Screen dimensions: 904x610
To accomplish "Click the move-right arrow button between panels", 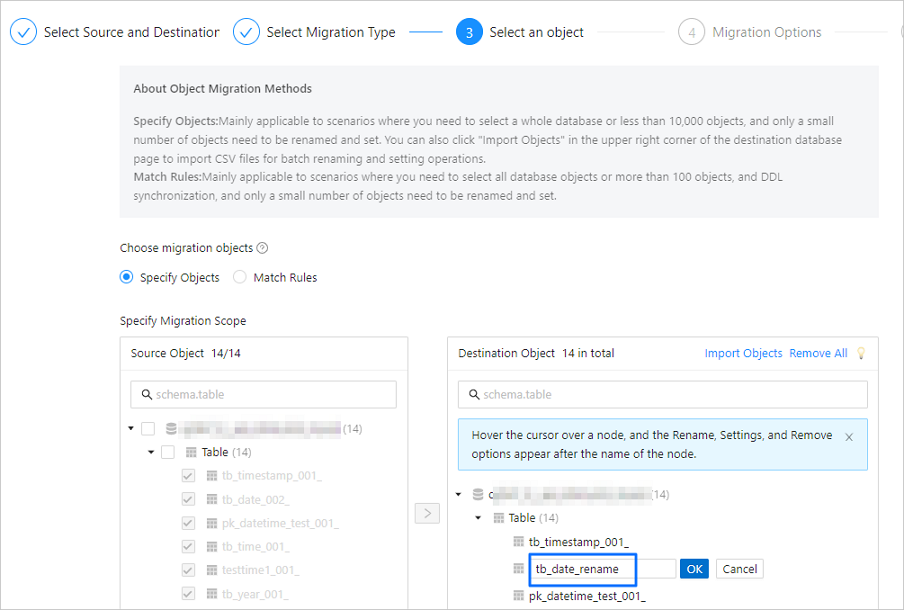I will 427,514.
